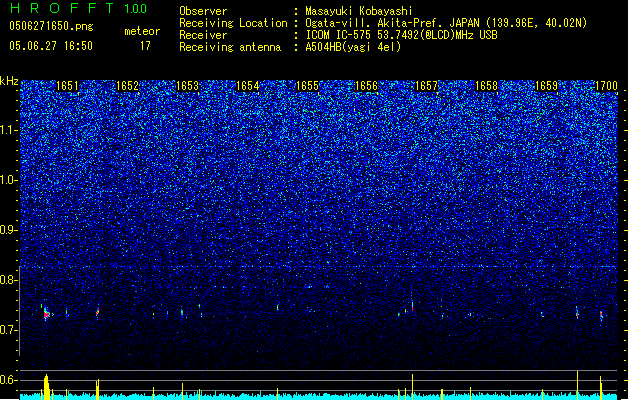
Task: Click the strong meteor echo just before 1651
Action: 47,313
